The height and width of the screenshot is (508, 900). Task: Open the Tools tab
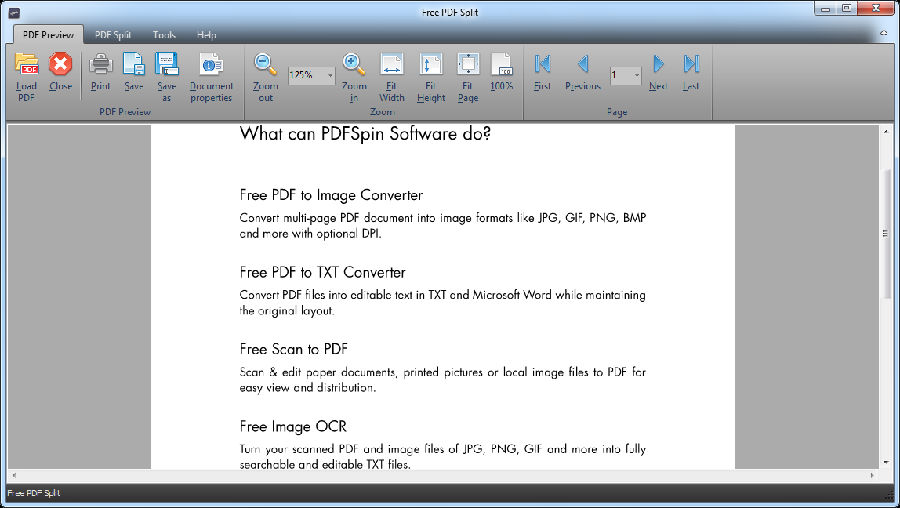[164, 34]
